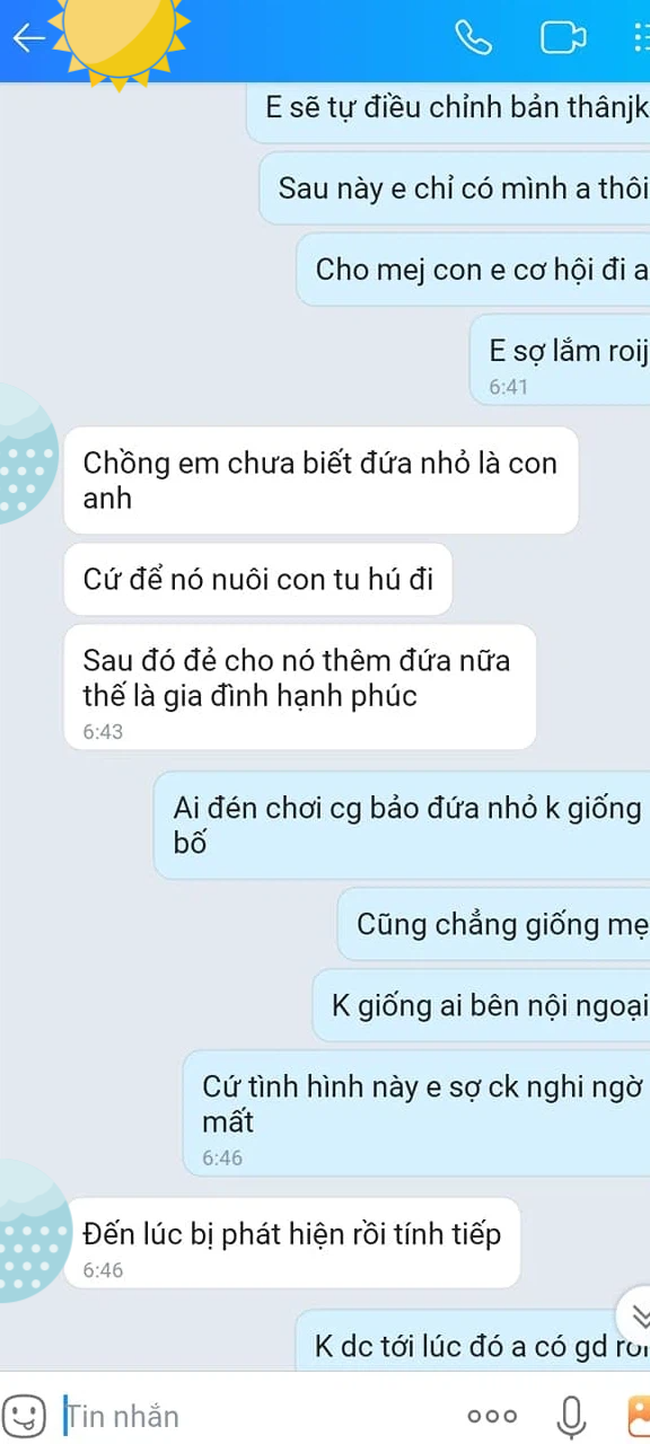This screenshot has height=1444, width=650.
Task: Select the message 'Cho mẹj con e cơ hội đi a'
Action: pyautogui.click(x=473, y=269)
